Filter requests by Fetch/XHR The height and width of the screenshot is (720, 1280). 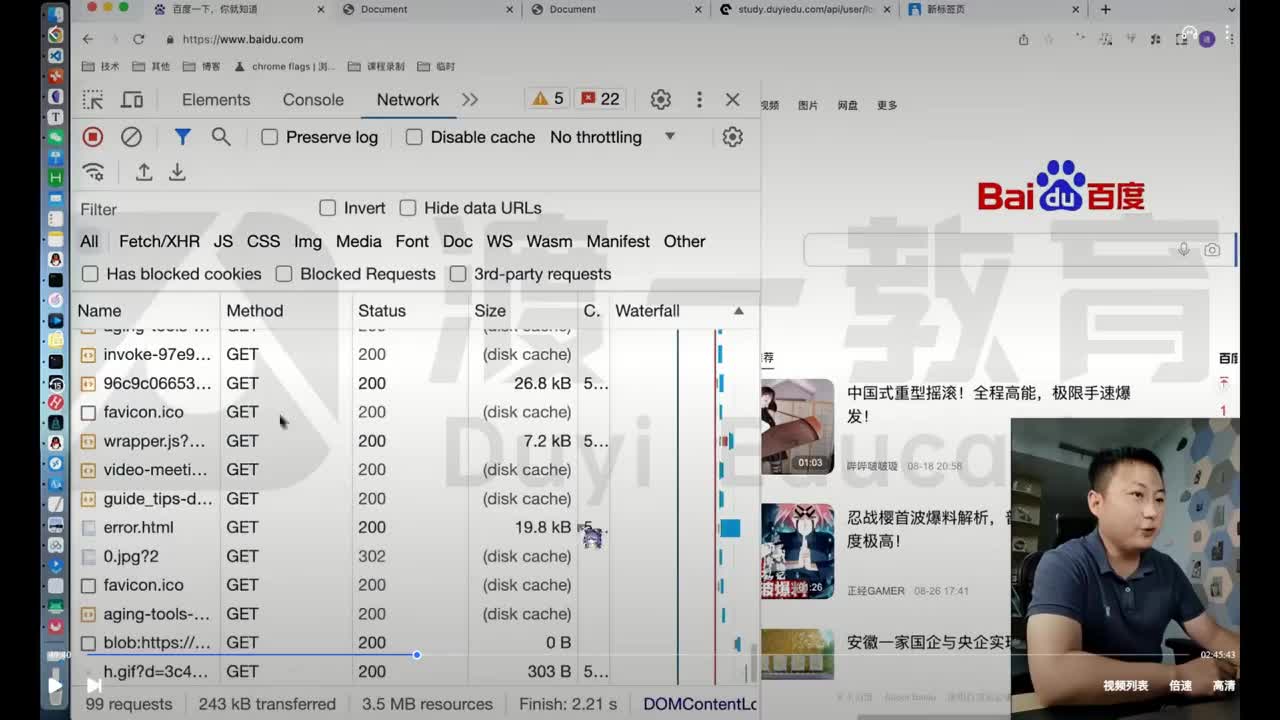[159, 241]
